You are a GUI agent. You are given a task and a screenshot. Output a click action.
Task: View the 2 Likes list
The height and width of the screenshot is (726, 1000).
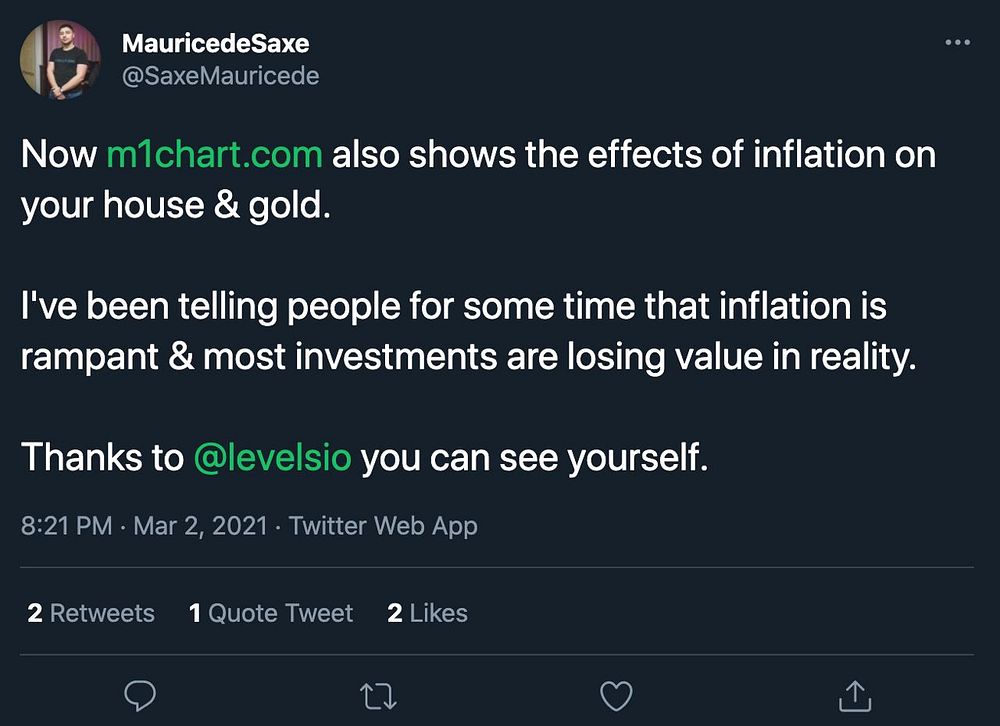point(427,613)
